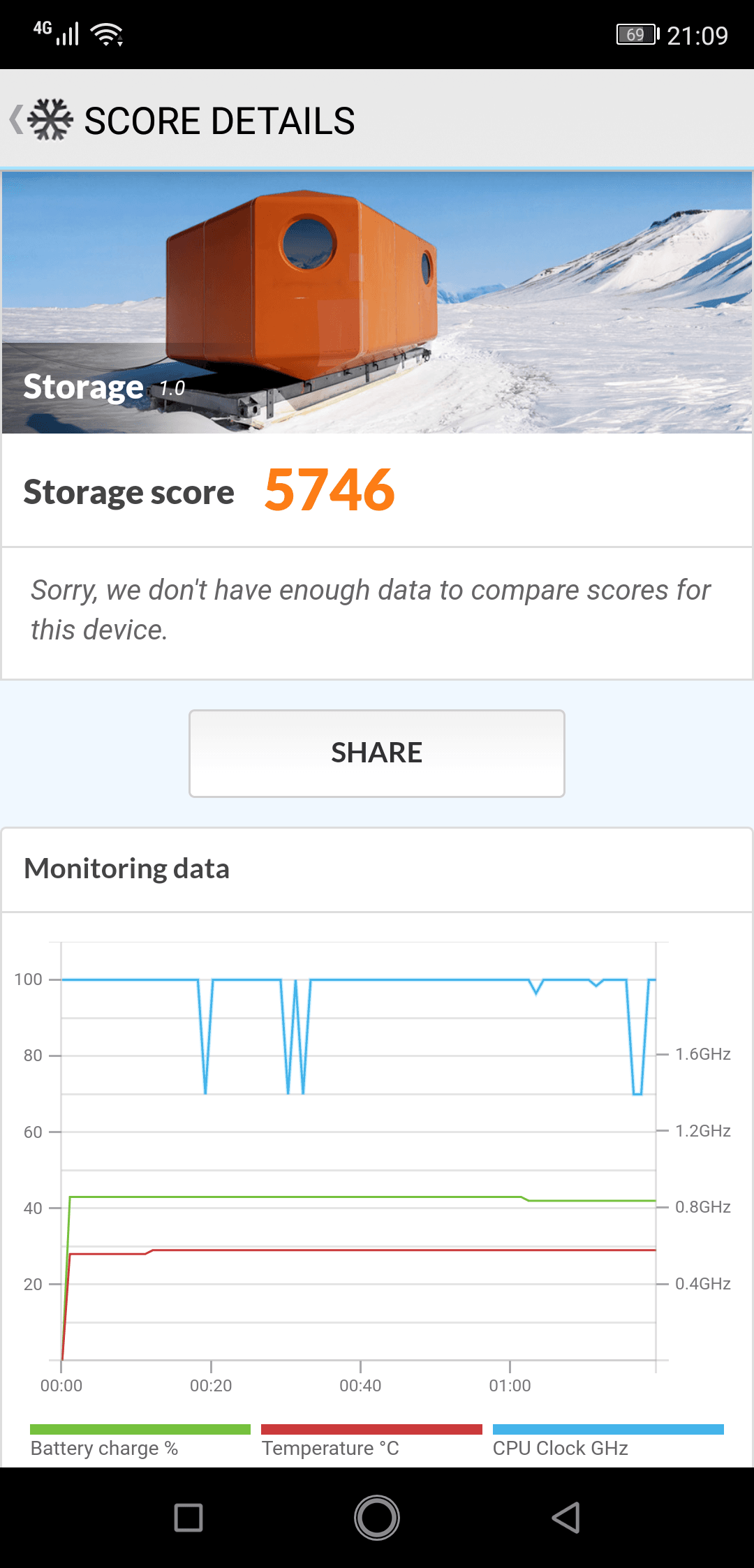
Task: Tap the blue CPU Clock GHz legend swatch
Action: coord(607,1429)
